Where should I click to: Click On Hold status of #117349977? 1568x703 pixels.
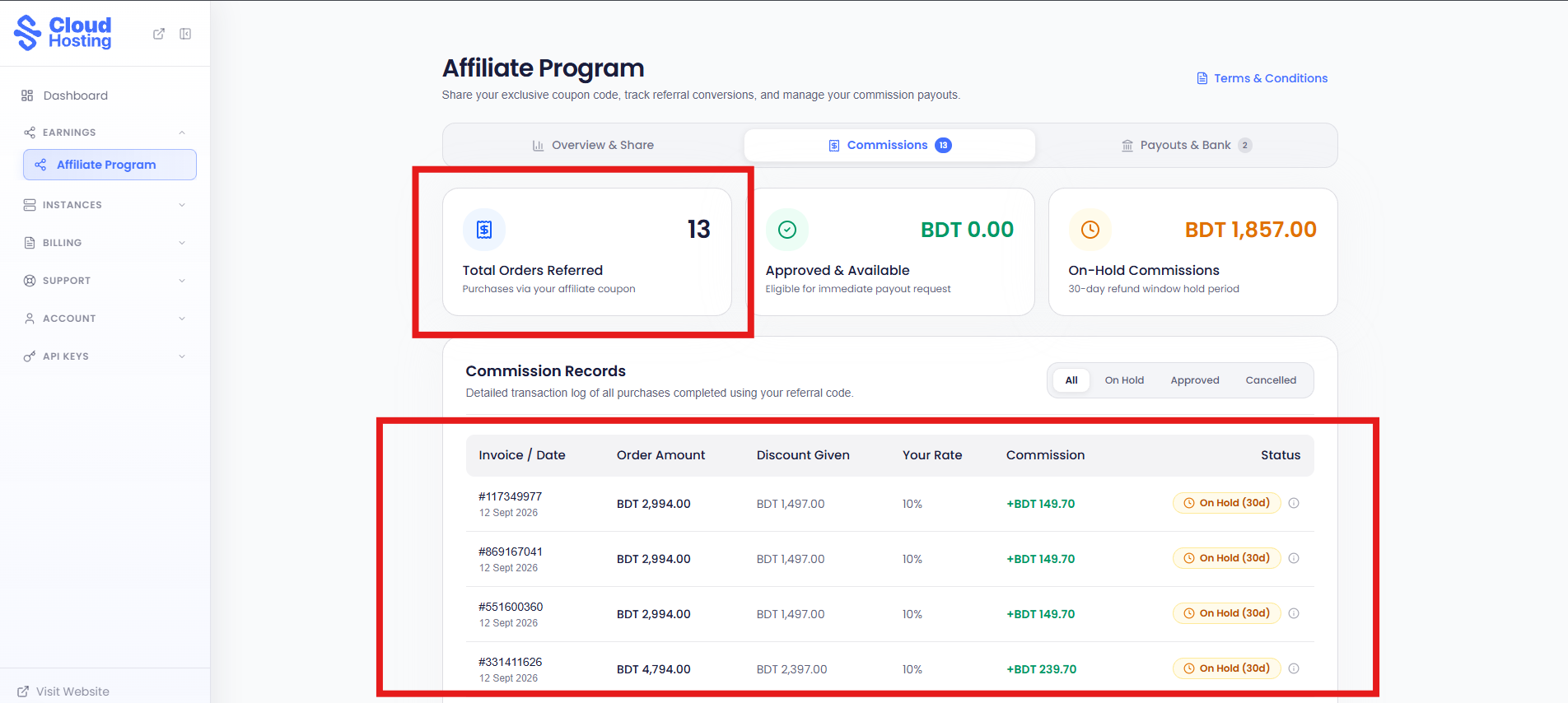pos(1226,503)
